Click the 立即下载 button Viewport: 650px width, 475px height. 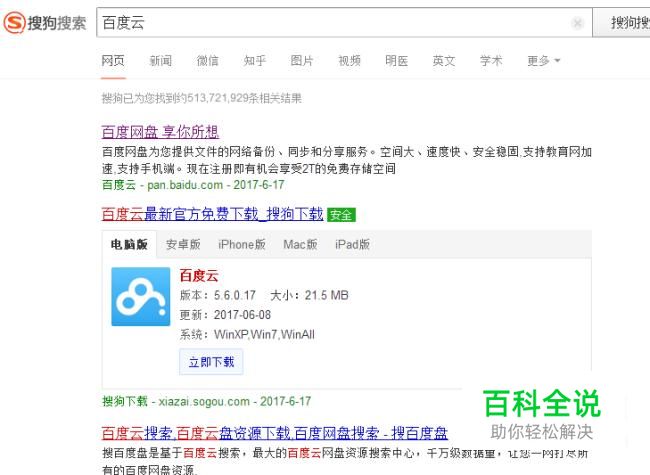point(211,362)
